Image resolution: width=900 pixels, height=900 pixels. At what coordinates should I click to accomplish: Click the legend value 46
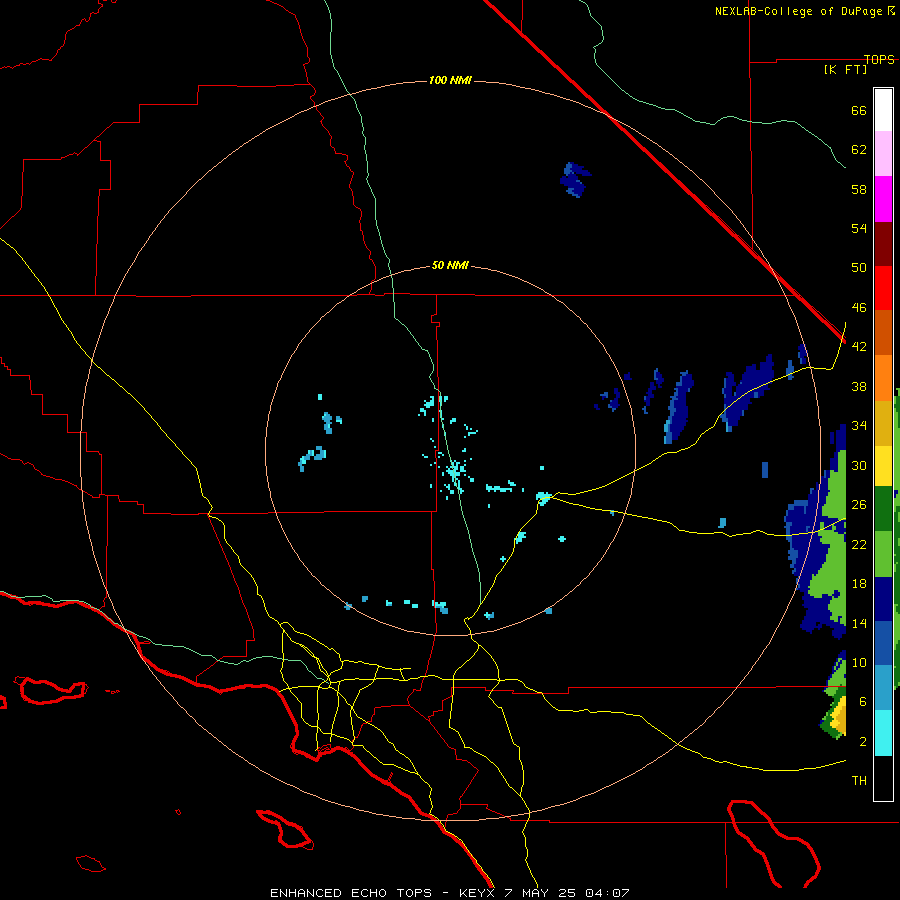point(859,308)
